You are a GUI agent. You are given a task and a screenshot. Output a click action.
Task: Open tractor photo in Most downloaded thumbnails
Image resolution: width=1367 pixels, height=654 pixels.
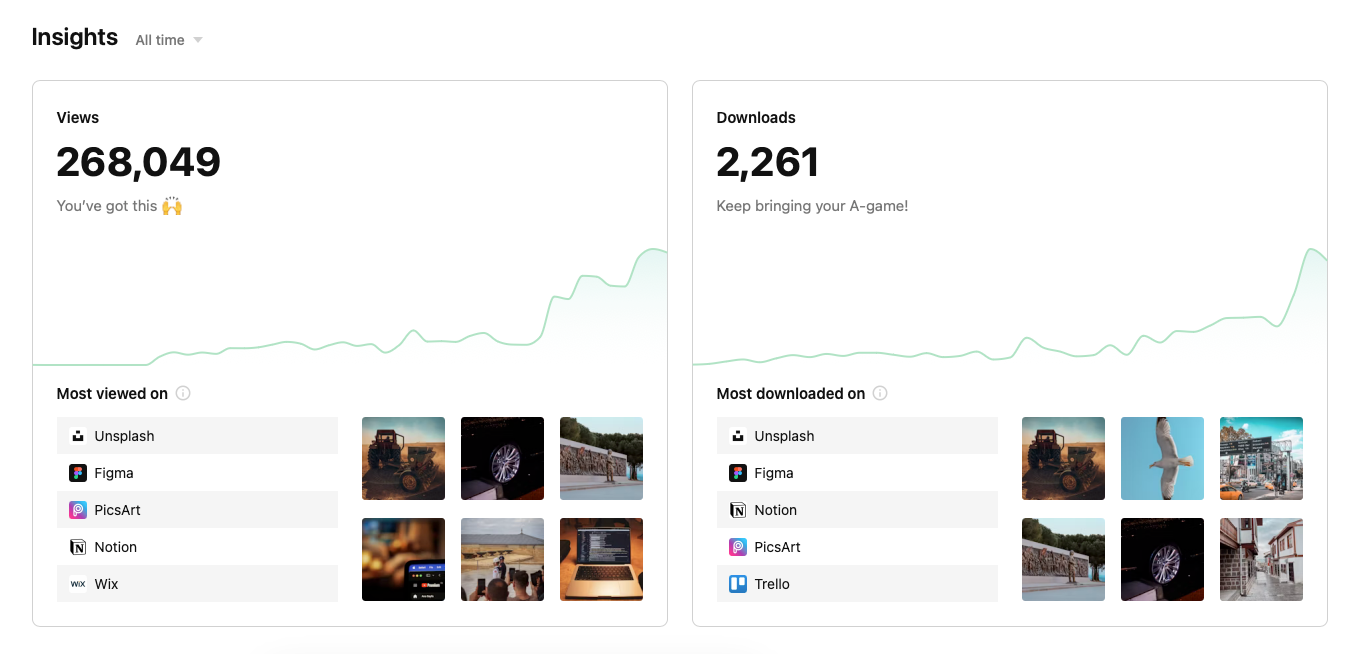click(1063, 458)
